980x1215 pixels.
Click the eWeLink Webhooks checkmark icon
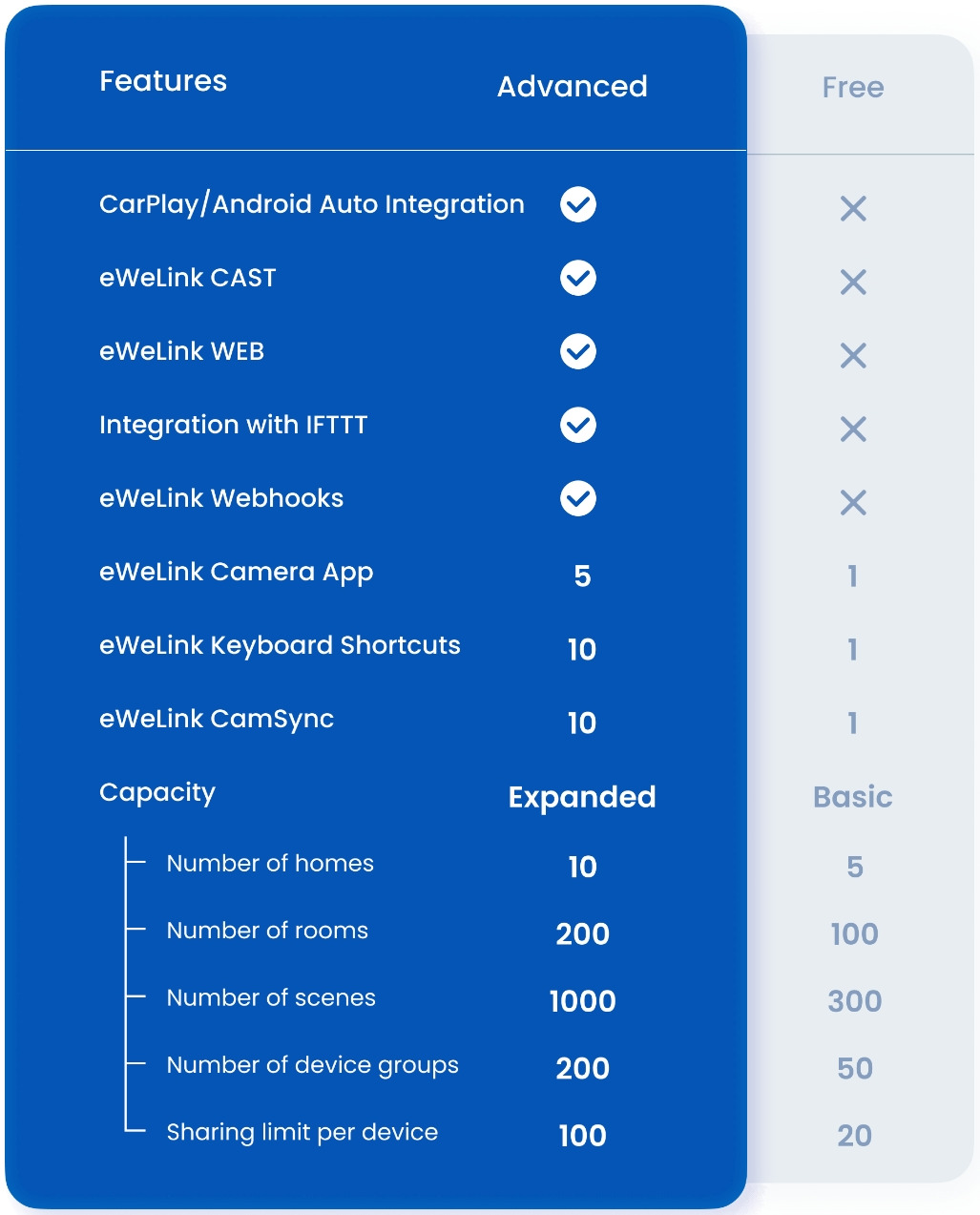point(578,498)
